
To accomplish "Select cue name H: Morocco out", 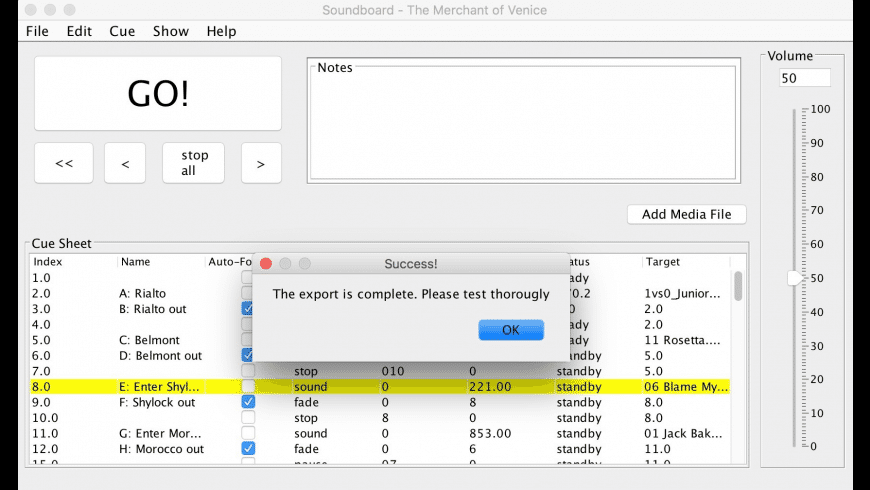I will (x=161, y=449).
